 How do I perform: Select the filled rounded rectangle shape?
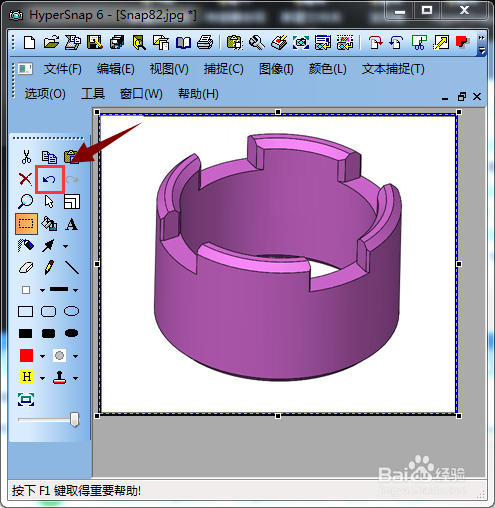point(49,333)
